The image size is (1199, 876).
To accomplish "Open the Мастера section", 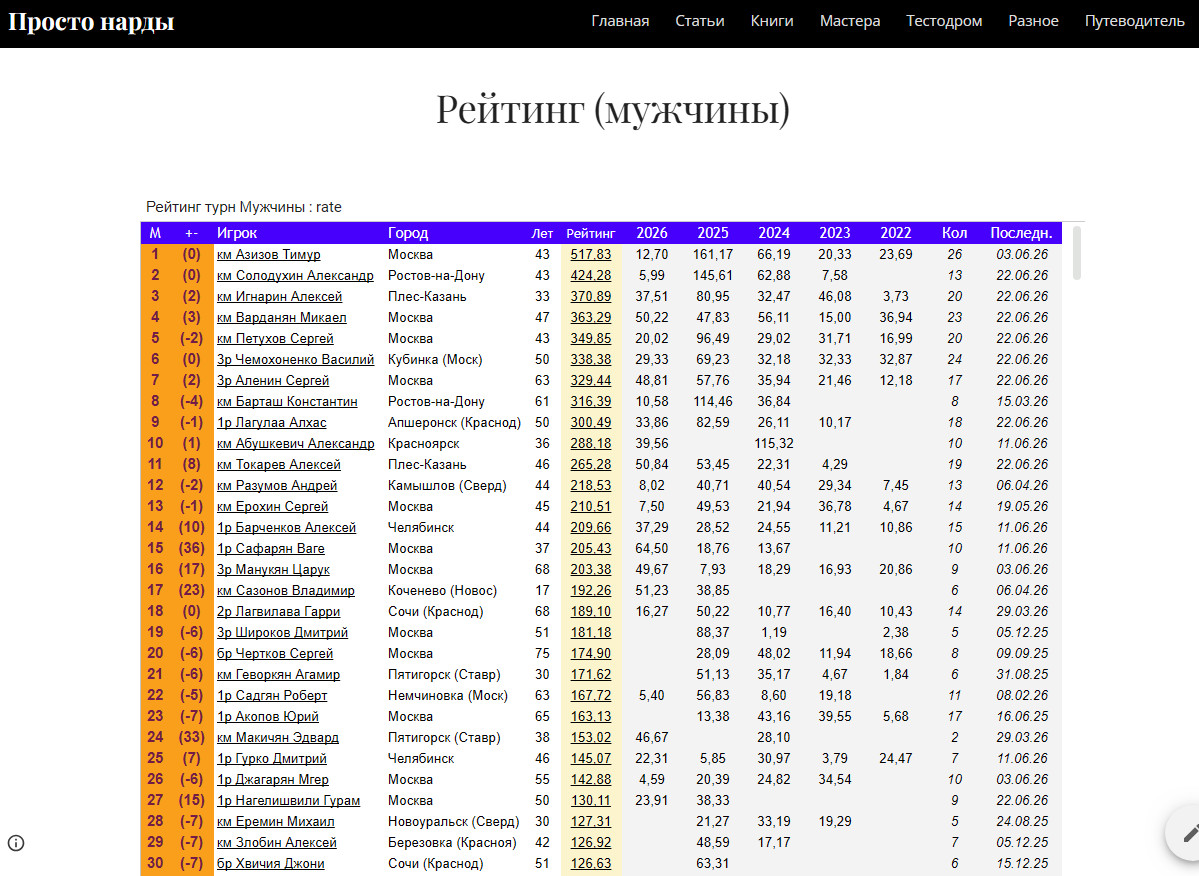I will point(850,21).
